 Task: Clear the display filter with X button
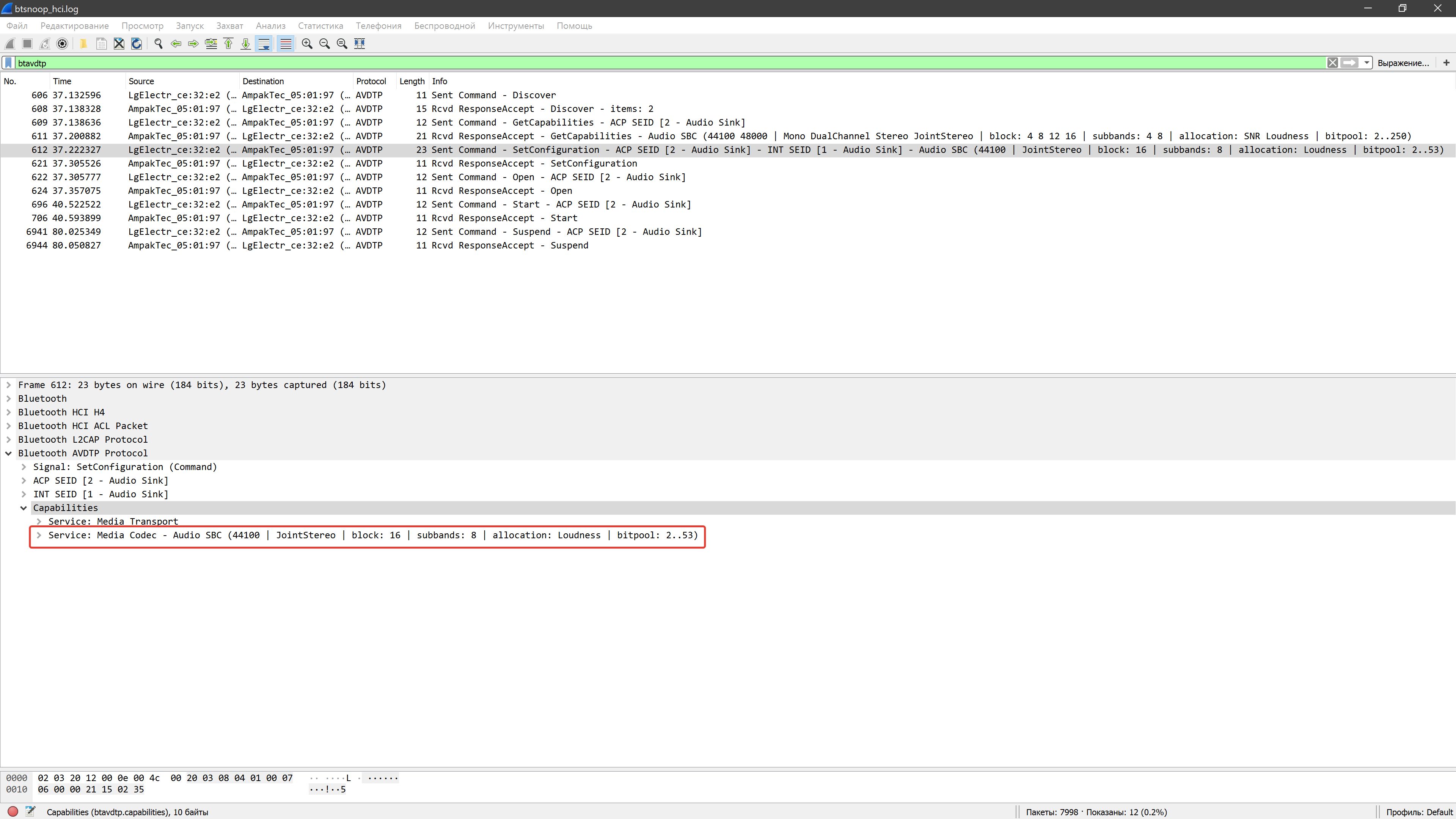1332,63
